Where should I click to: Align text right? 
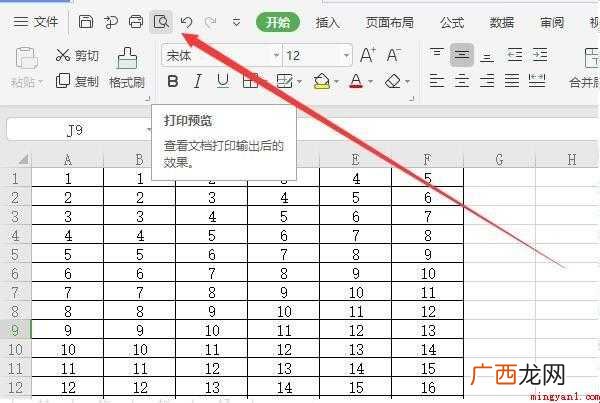coord(487,81)
